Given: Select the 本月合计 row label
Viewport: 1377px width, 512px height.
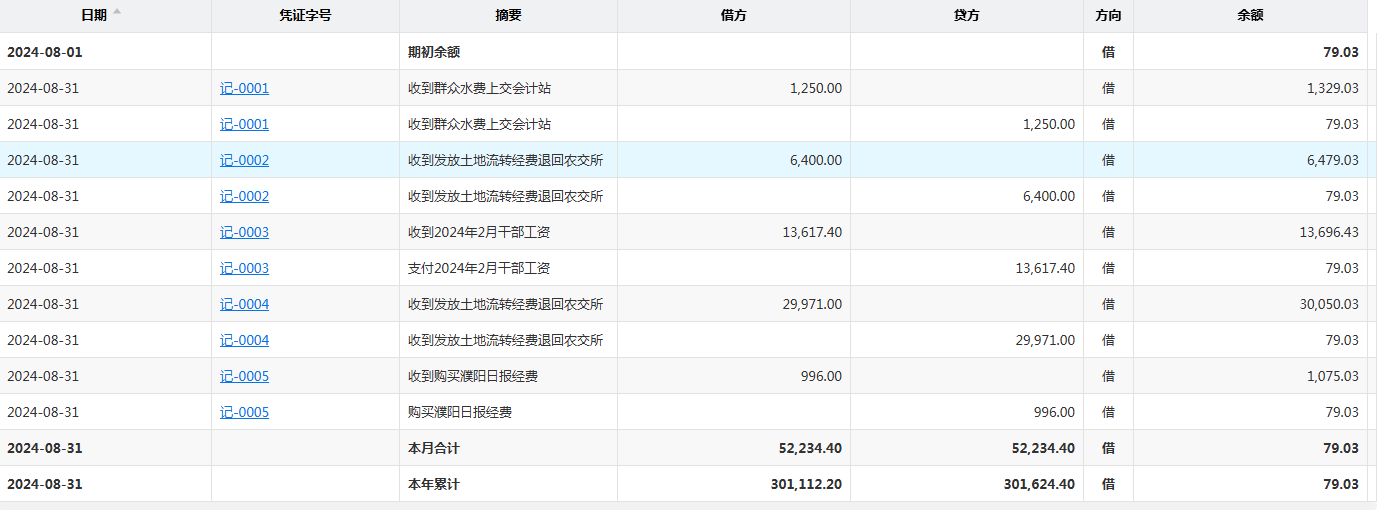Looking at the screenshot, I should [x=434, y=448].
